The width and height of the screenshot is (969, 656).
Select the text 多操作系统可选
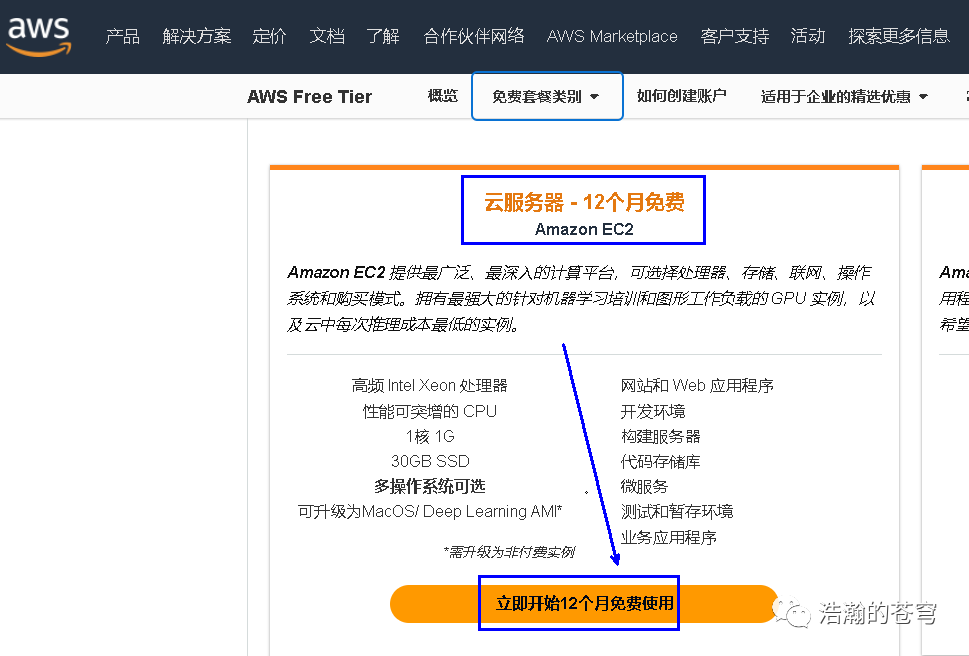429,487
